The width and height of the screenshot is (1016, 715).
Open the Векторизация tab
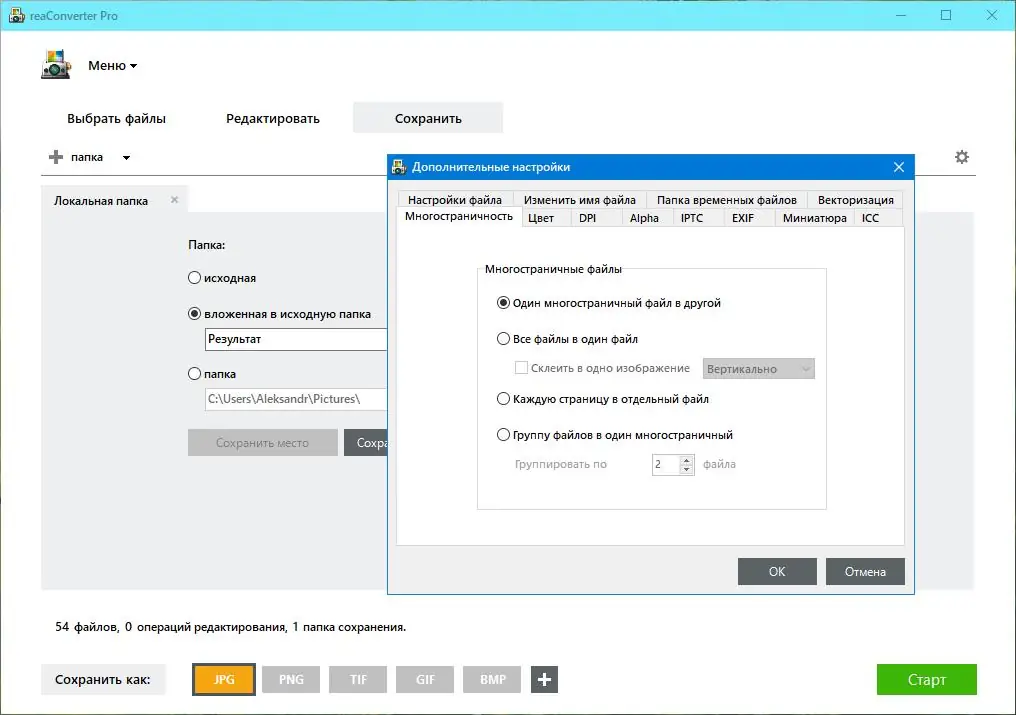coord(855,199)
